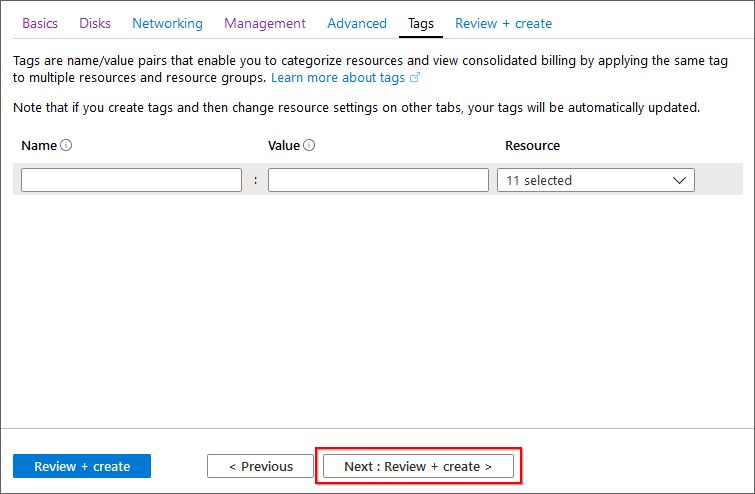Viewport: 755px width, 494px height.
Task: Go back with the Previous button
Action: point(260,466)
